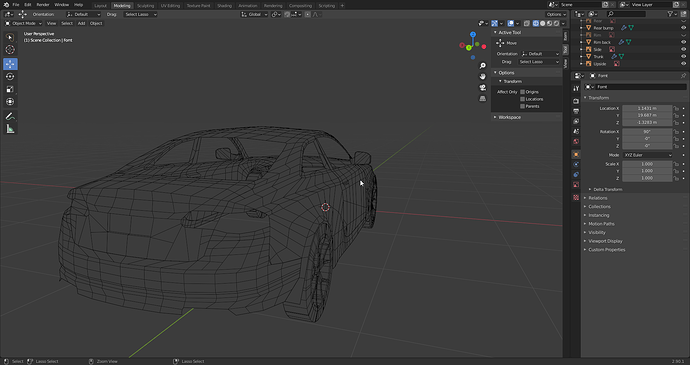The width and height of the screenshot is (690, 365).
Task: Select the Measure tool
Action: (x=10, y=129)
